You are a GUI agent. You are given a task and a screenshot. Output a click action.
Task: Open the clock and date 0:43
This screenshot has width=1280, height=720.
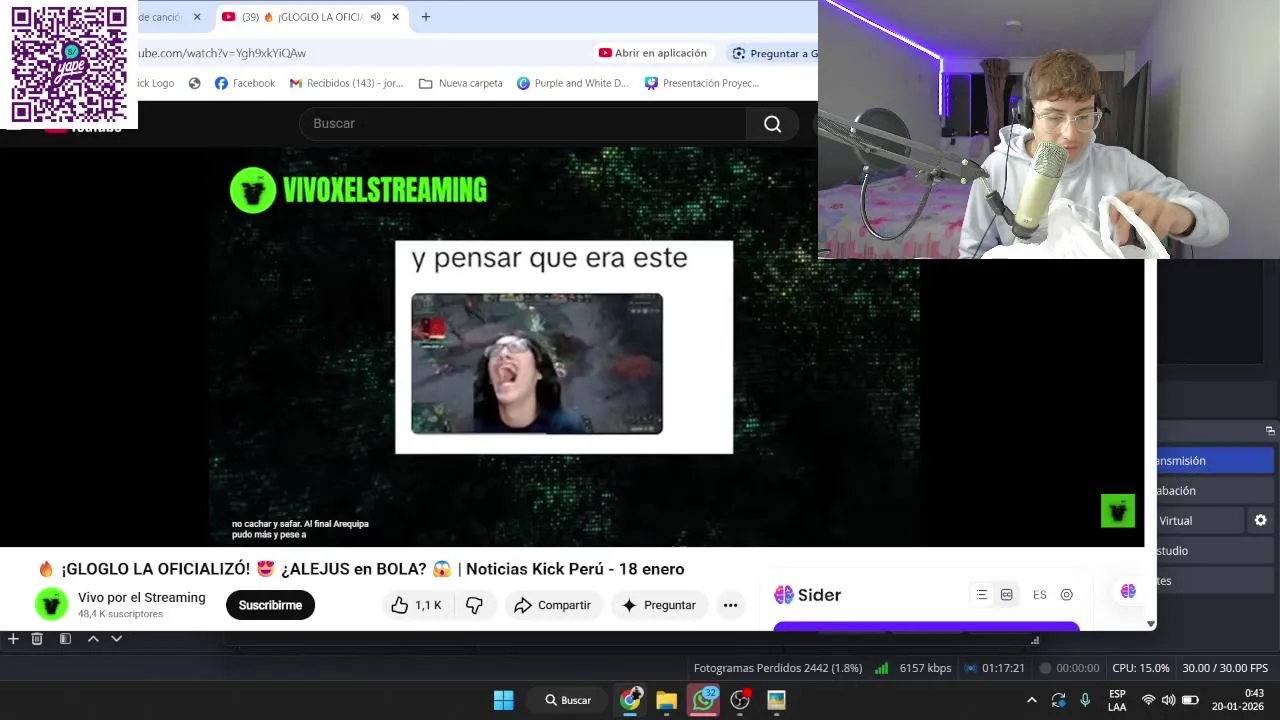(x=1237, y=700)
